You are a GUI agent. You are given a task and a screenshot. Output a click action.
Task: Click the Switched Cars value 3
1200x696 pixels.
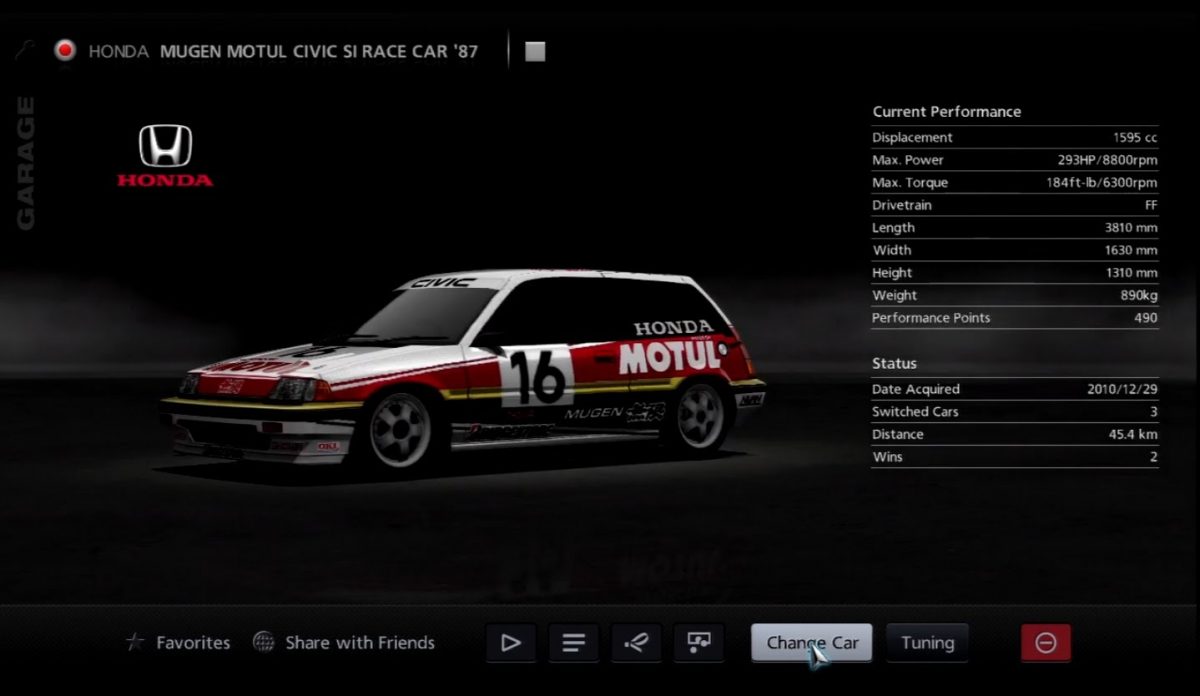coord(1153,412)
